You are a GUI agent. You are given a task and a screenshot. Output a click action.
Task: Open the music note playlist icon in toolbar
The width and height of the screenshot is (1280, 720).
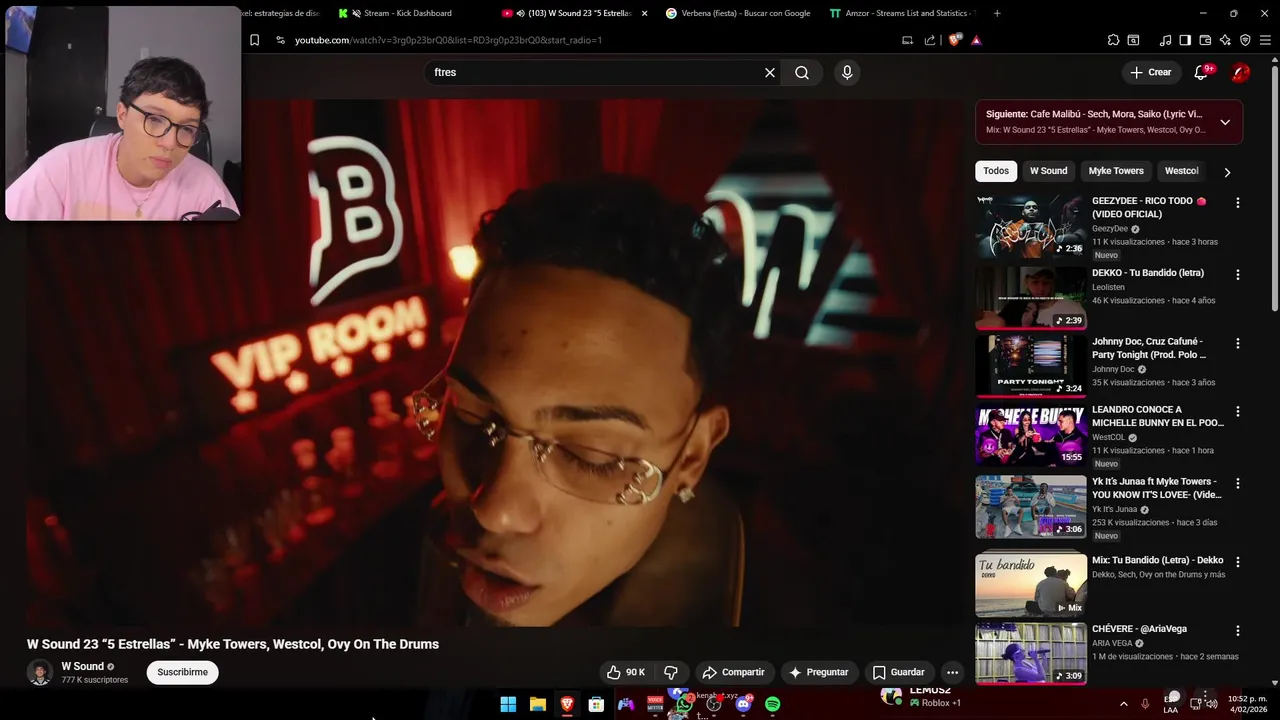click(x=1165, y=40)
